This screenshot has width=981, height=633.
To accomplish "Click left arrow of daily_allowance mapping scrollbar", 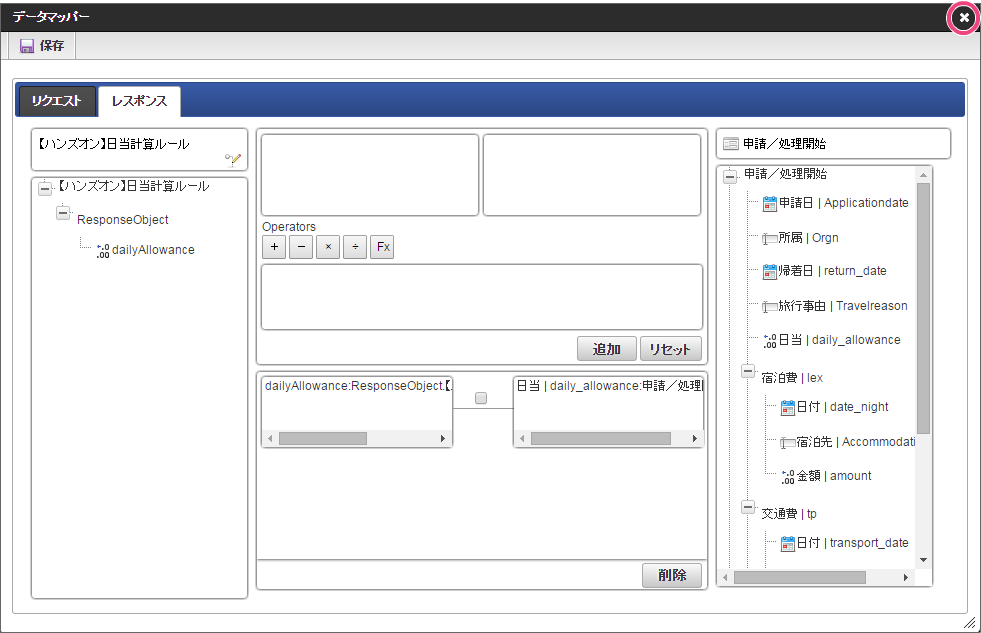I will (x=522, y=438).
